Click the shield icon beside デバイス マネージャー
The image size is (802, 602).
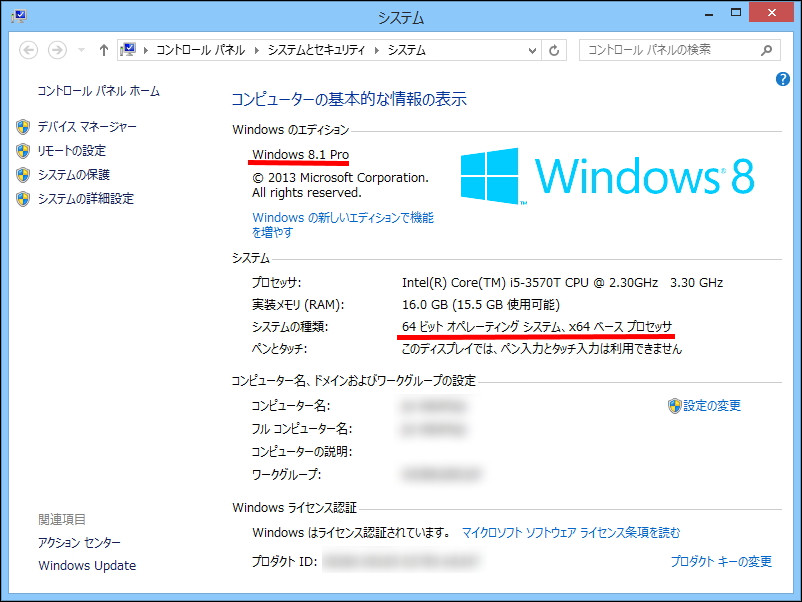22,126
